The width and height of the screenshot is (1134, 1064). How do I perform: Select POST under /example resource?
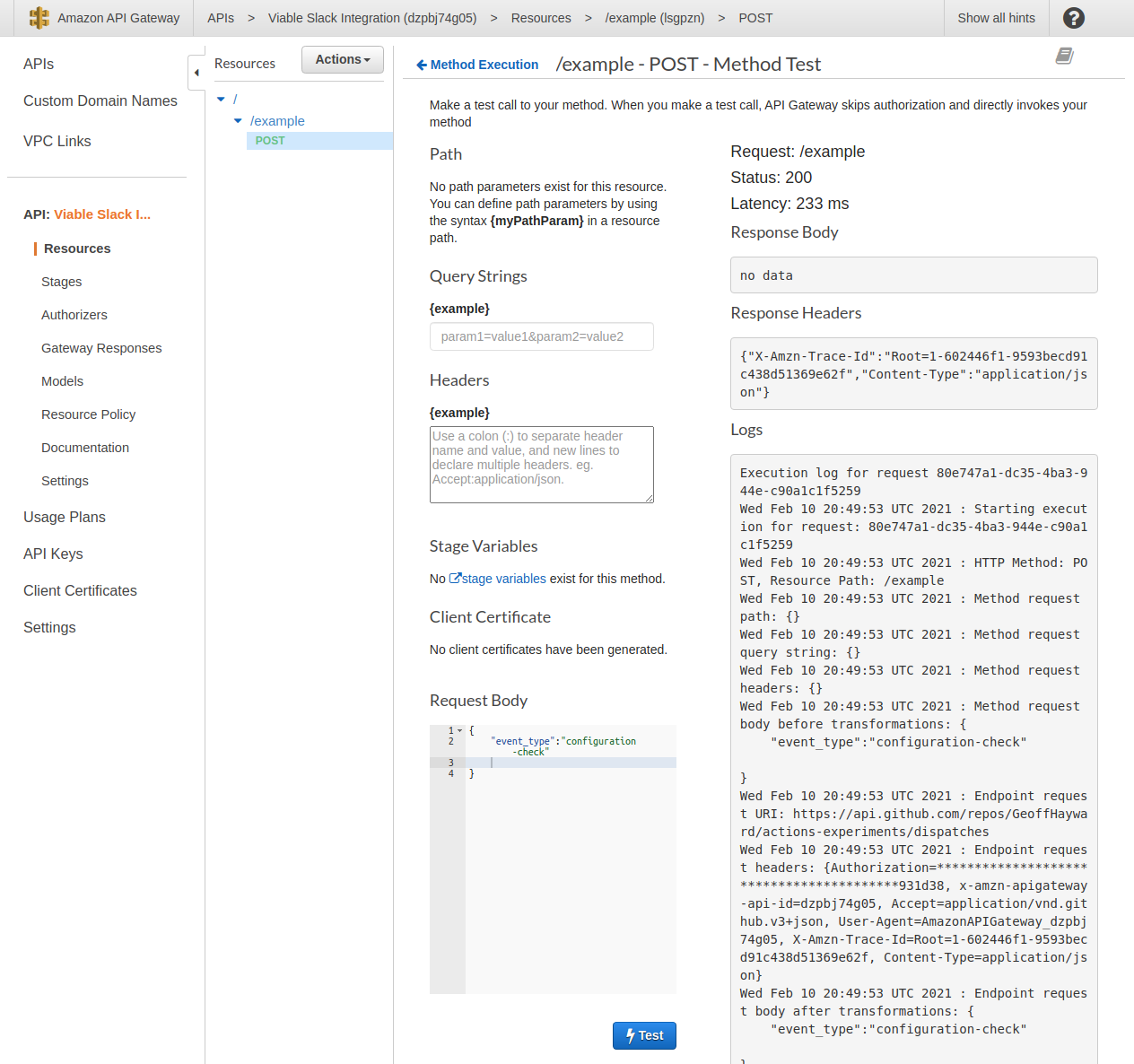click(270, 140)
